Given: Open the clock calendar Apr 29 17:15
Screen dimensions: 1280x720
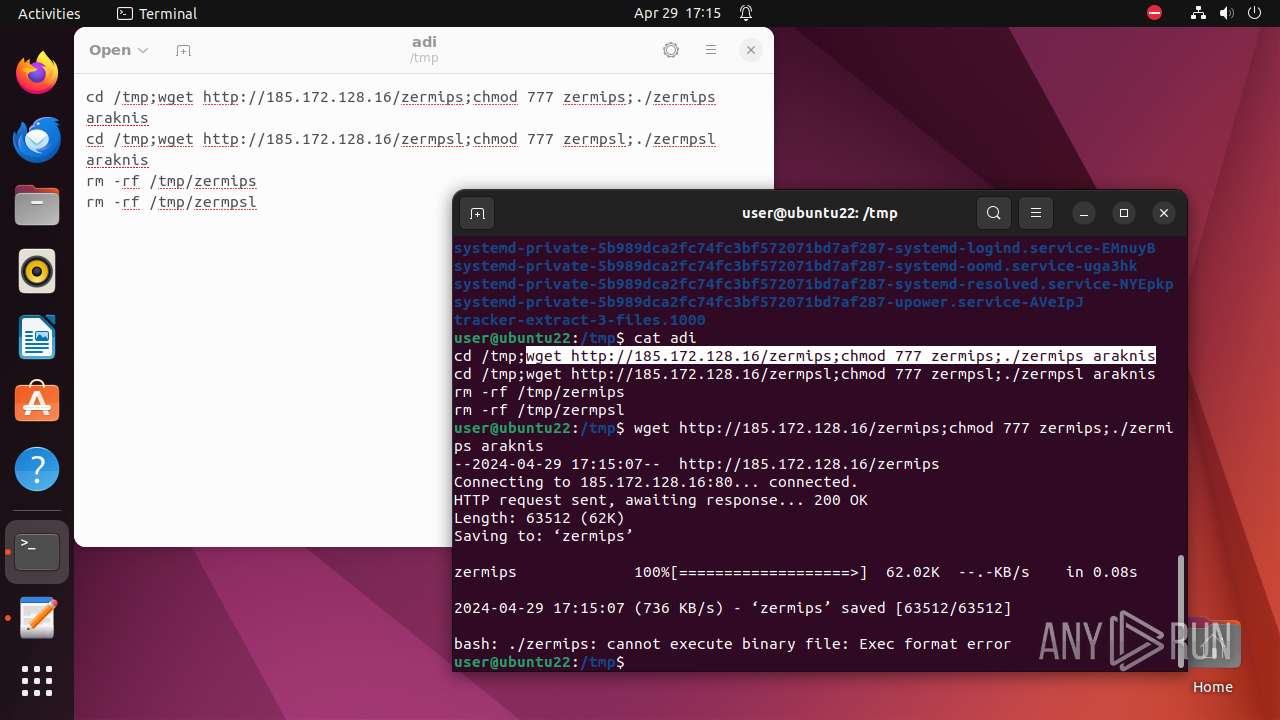Looking at the screenshot, I should [x=677, y=13].
